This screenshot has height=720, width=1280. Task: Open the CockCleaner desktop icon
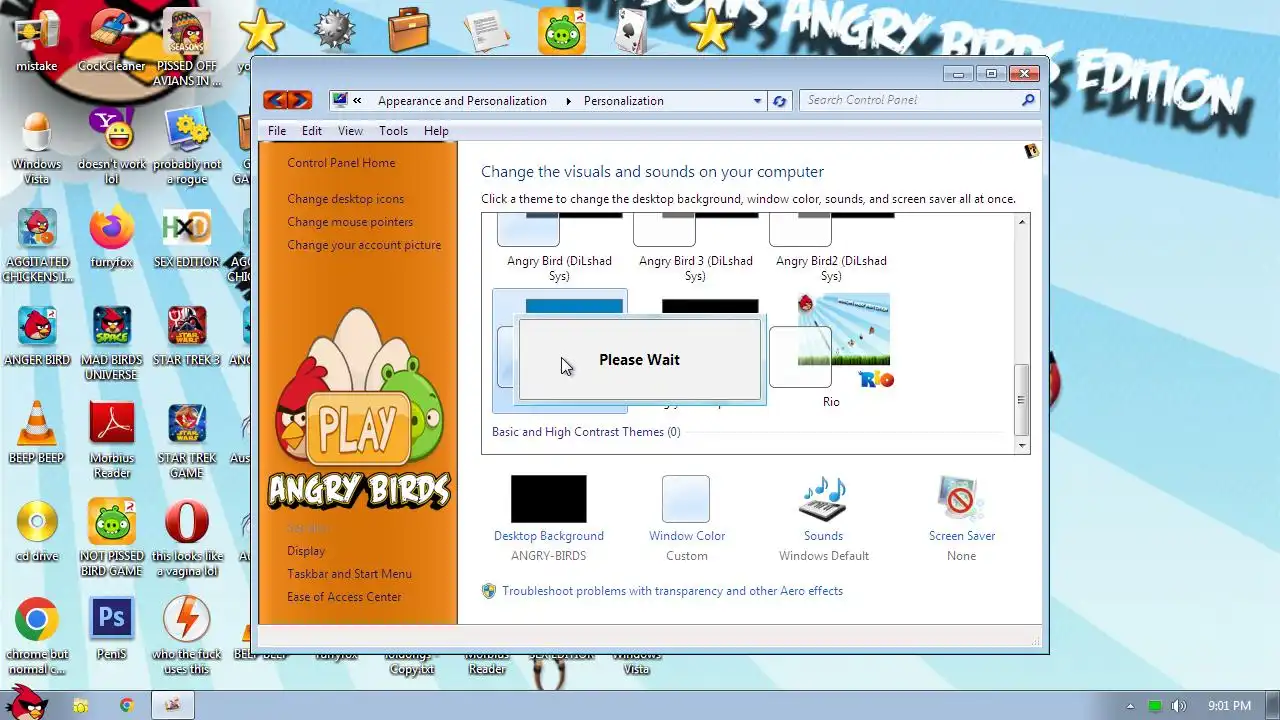pyautogui.click(x=111, y=40)
